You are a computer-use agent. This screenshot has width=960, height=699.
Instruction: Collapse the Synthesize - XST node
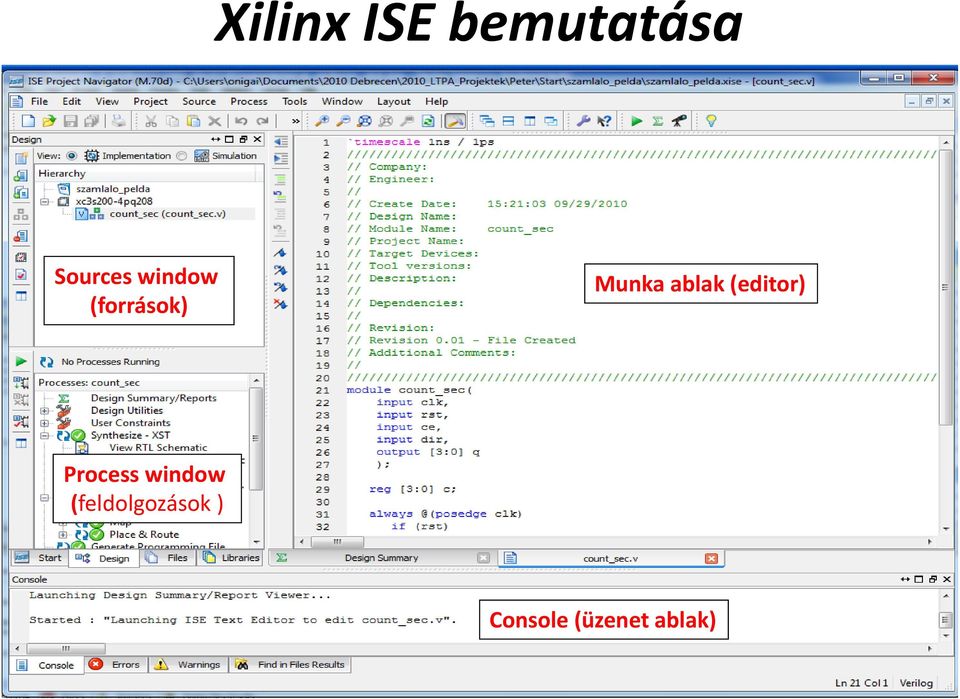click(45, 436)
